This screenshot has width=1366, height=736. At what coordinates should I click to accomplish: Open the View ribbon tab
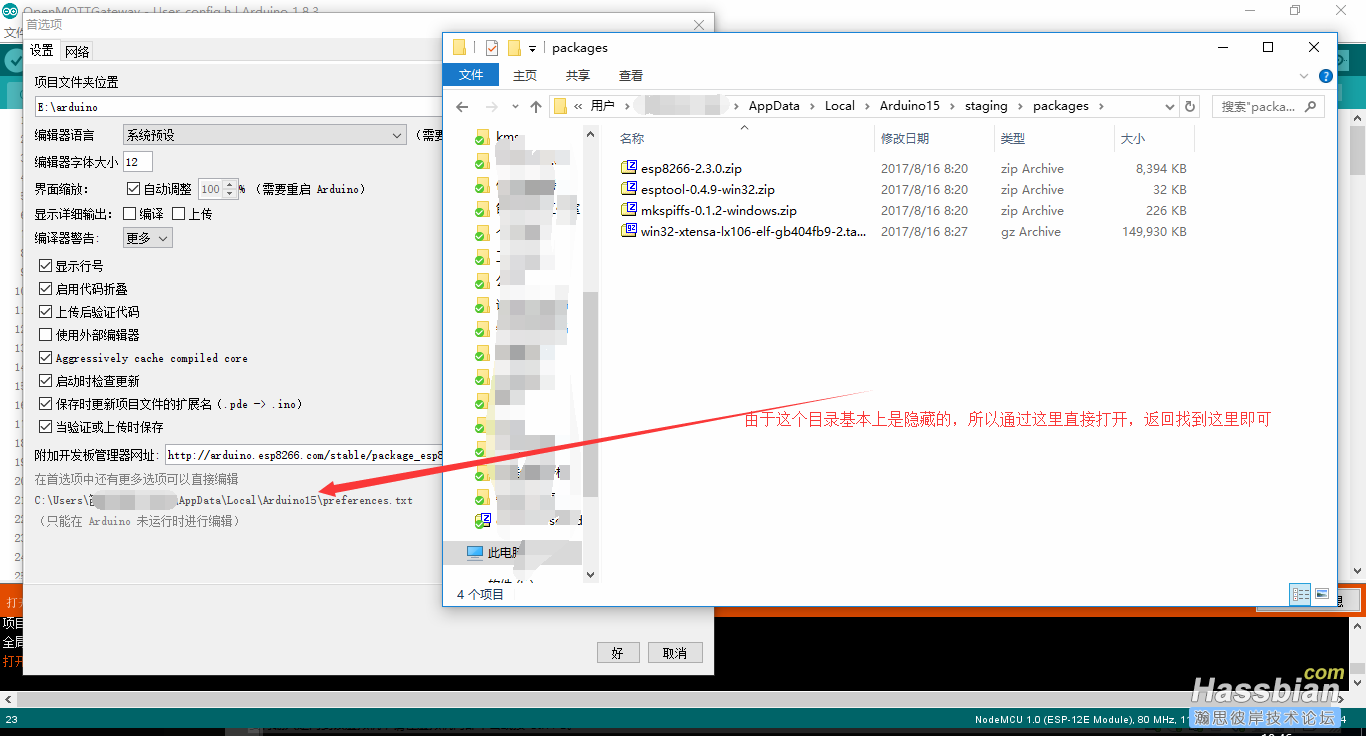click(x=630, y=75)
